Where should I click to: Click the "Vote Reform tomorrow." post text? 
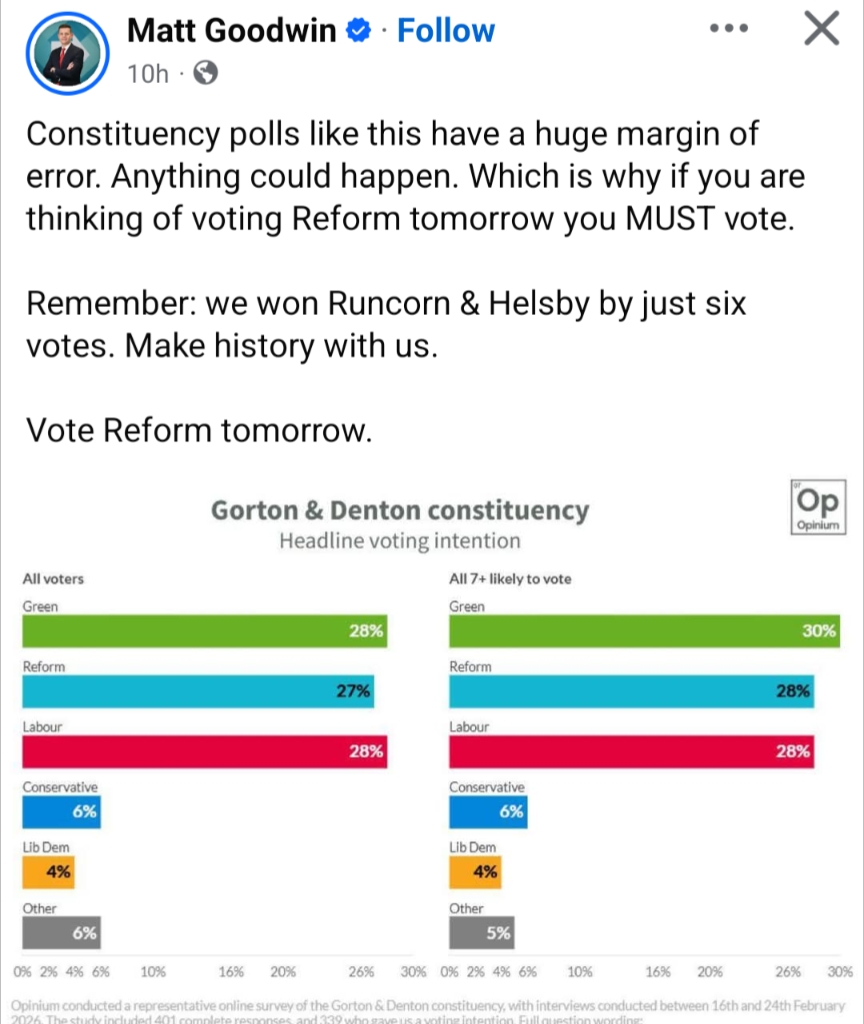click(x=199, y=430)
